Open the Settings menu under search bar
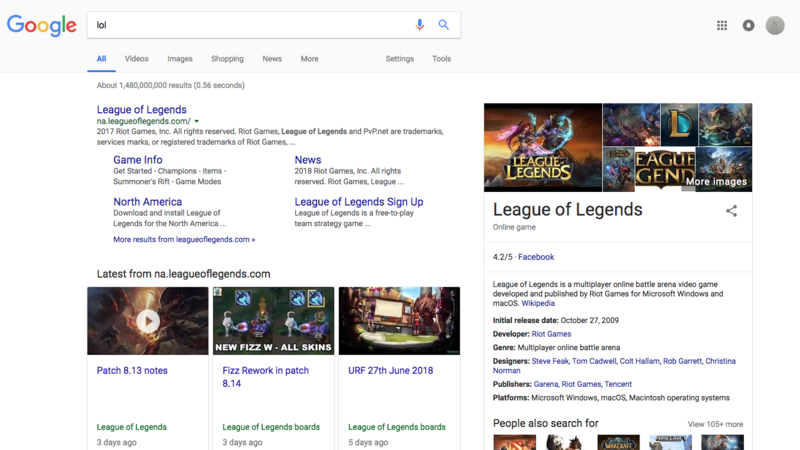The height and width of the screenshot is (450, 800). [400, 59]
